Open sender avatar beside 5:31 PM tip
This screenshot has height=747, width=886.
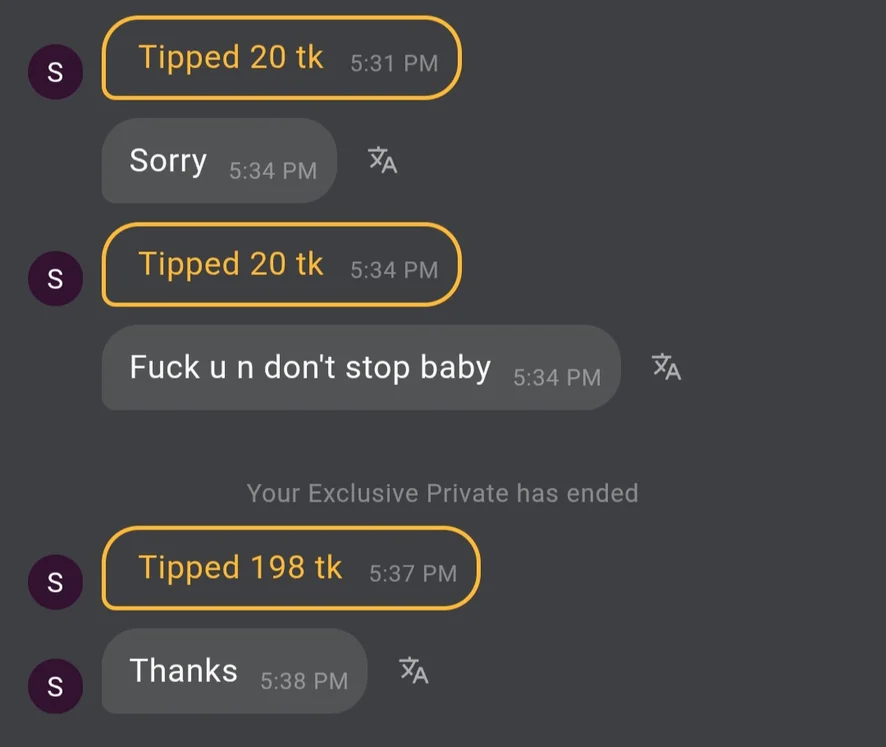[x=55, y=73]
